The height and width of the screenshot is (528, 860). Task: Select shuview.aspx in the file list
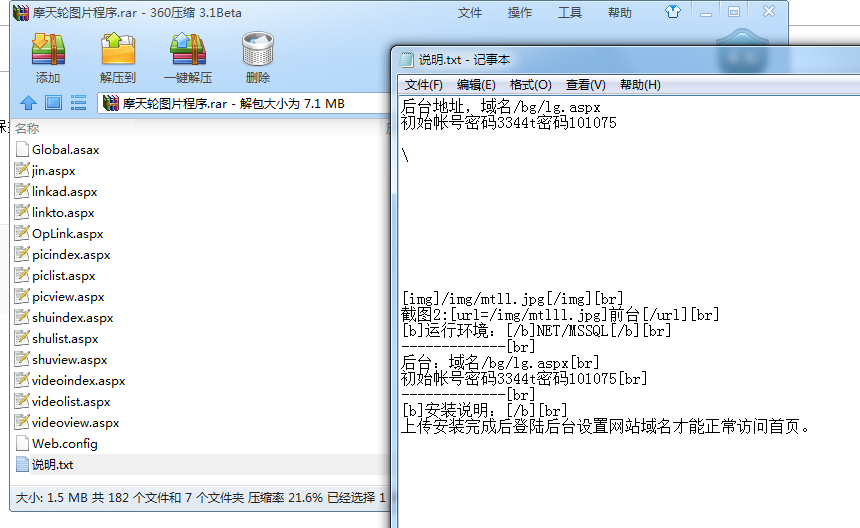(x=70, y=360)
